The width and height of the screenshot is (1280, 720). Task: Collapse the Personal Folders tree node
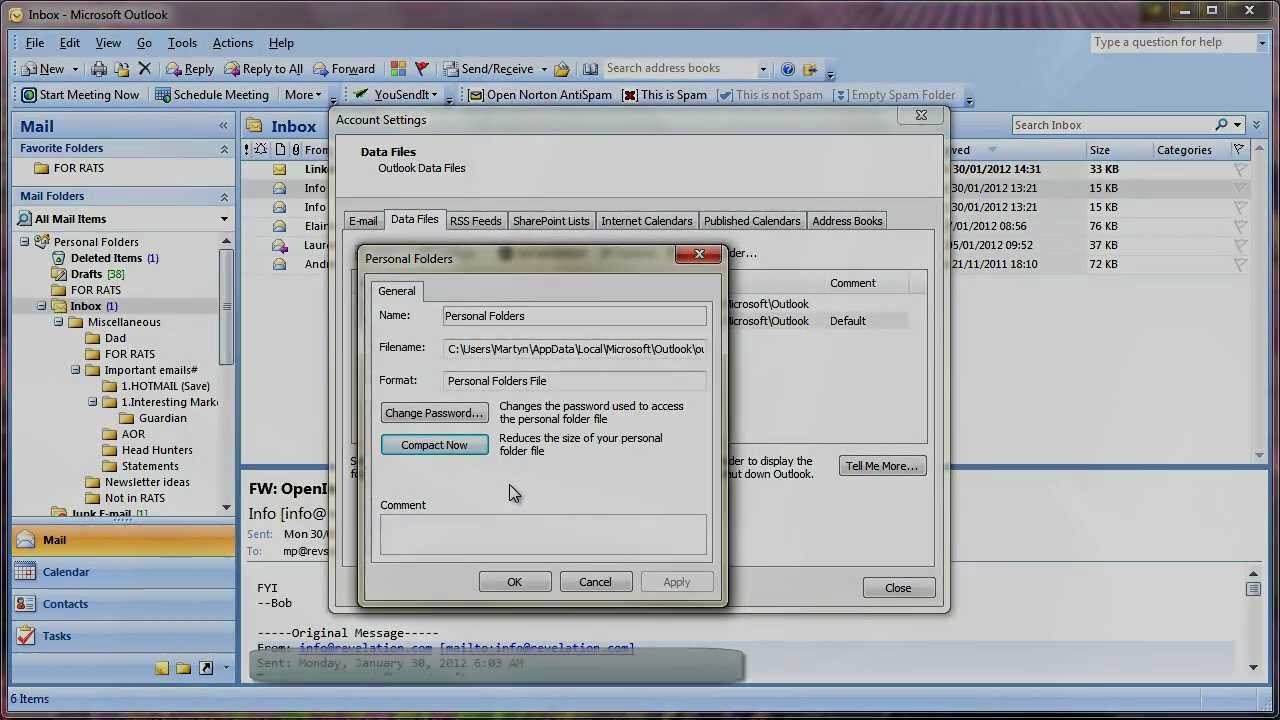(25, 242)
